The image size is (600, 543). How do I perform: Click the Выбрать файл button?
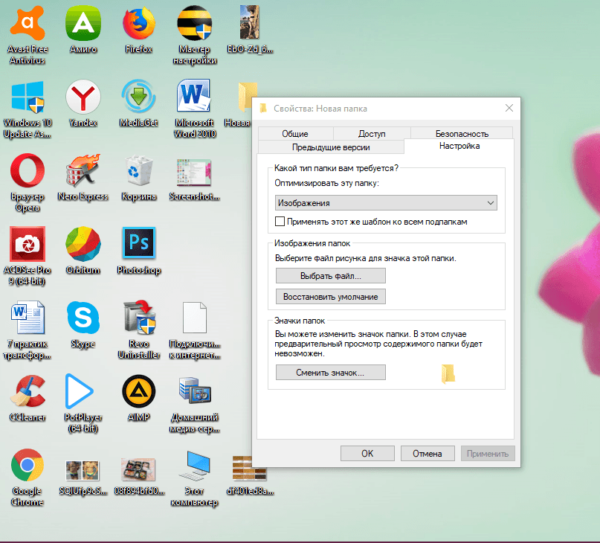click(x=331, y=276)
